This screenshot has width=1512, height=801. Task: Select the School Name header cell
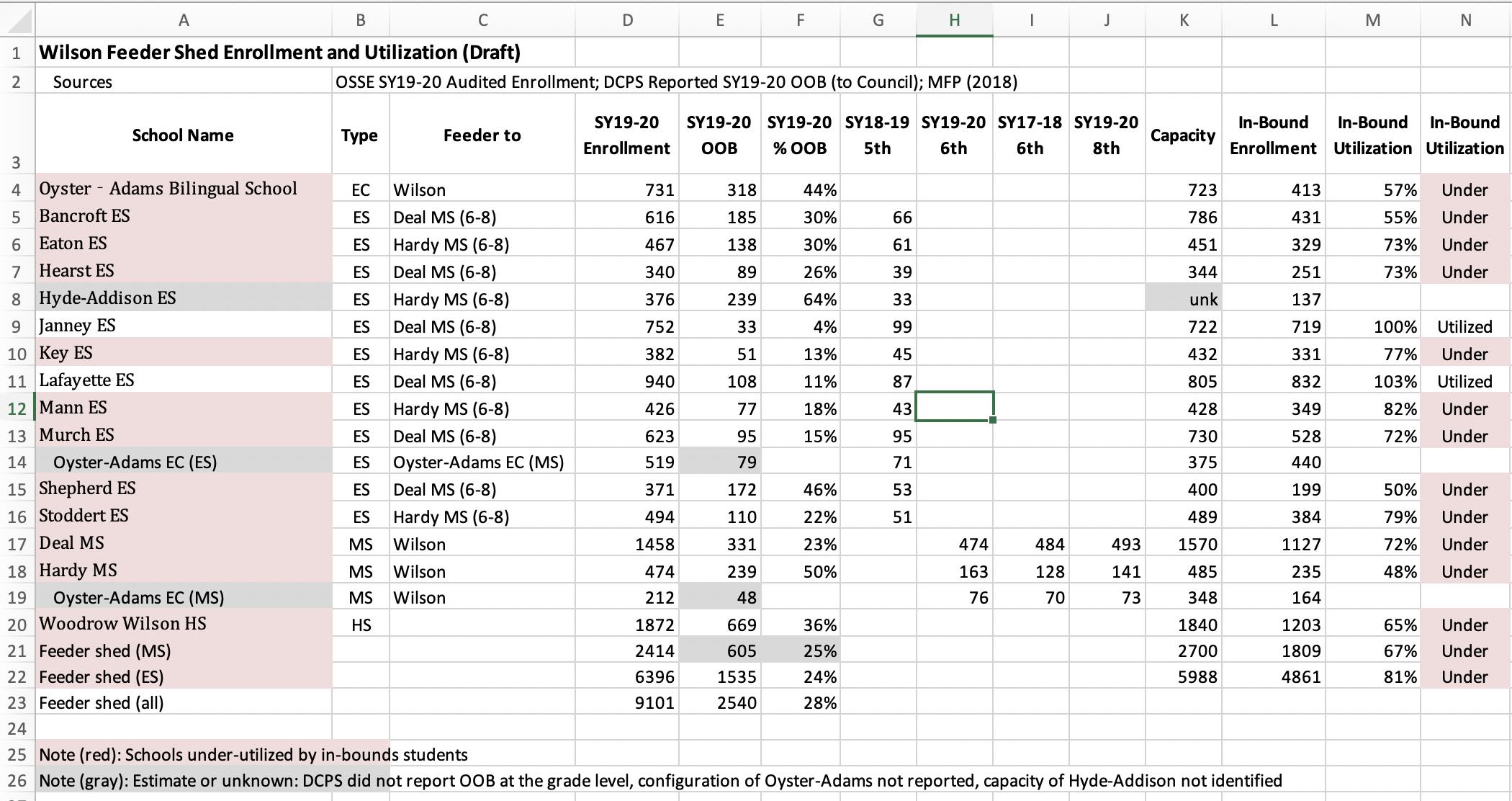tap(183, 135)
